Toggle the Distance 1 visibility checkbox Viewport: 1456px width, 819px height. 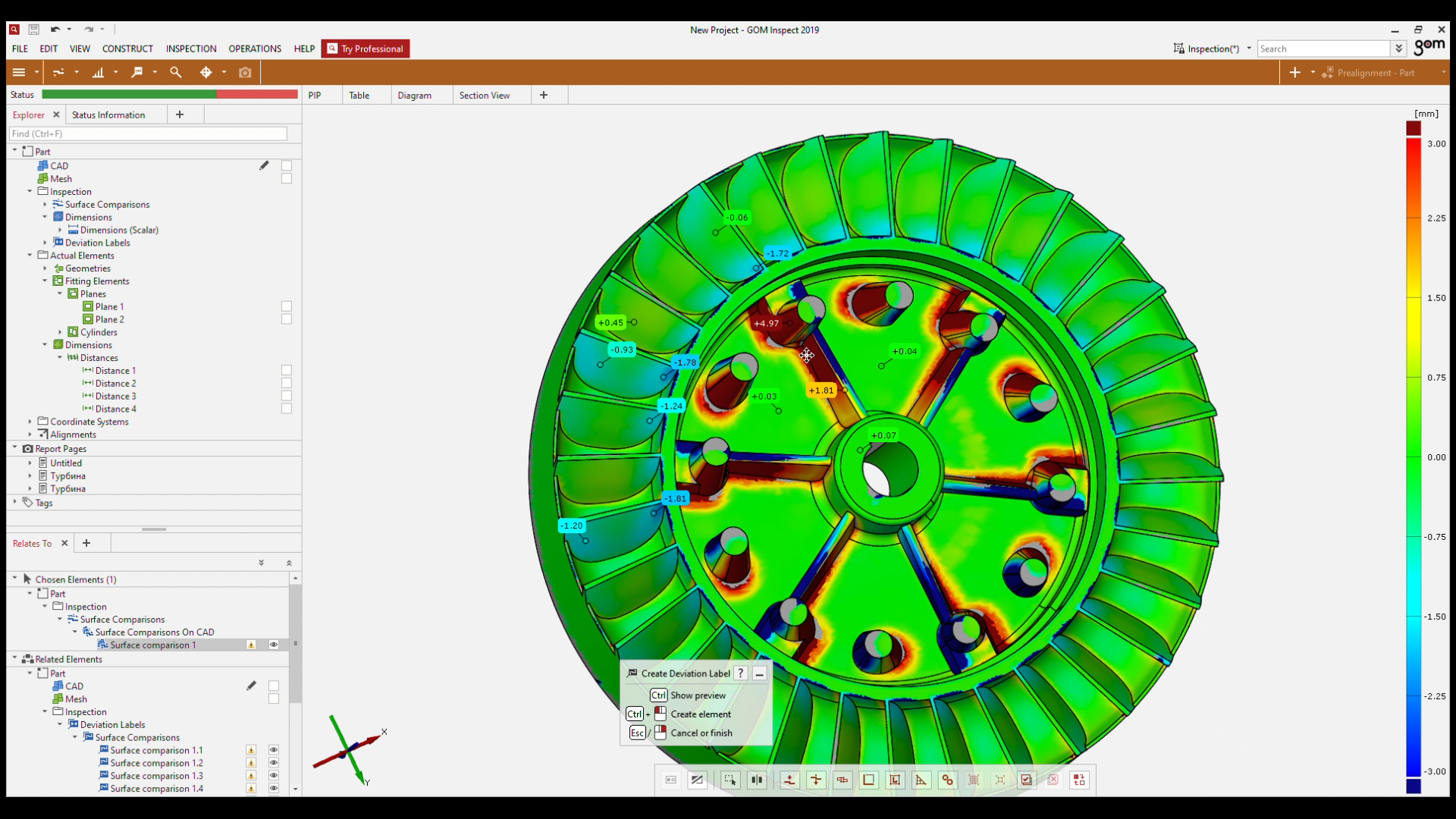[x=287, y=370]
